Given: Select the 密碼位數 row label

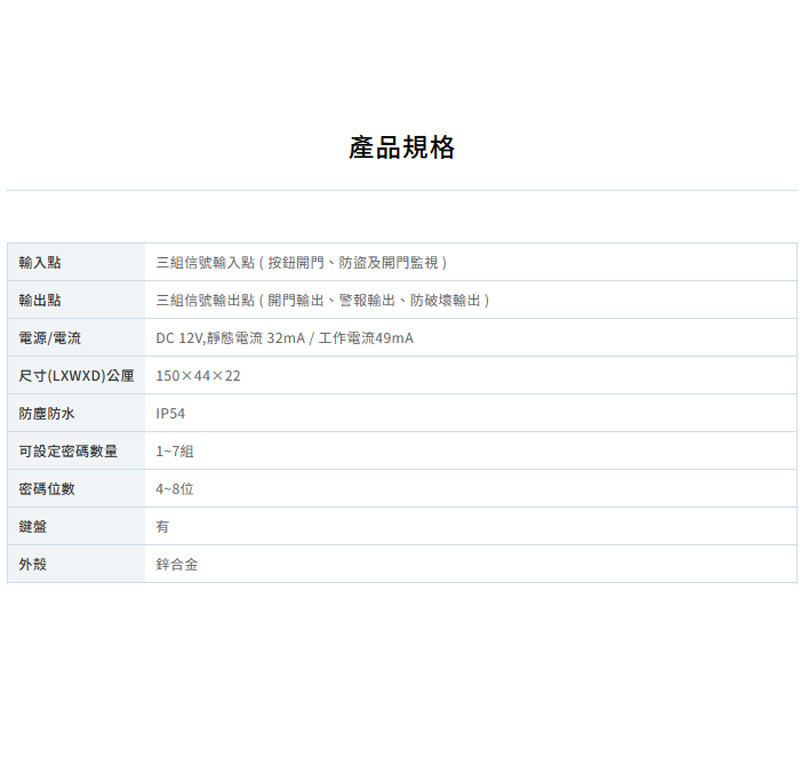Looking at the screenshot, I should [x=47, y=489].
